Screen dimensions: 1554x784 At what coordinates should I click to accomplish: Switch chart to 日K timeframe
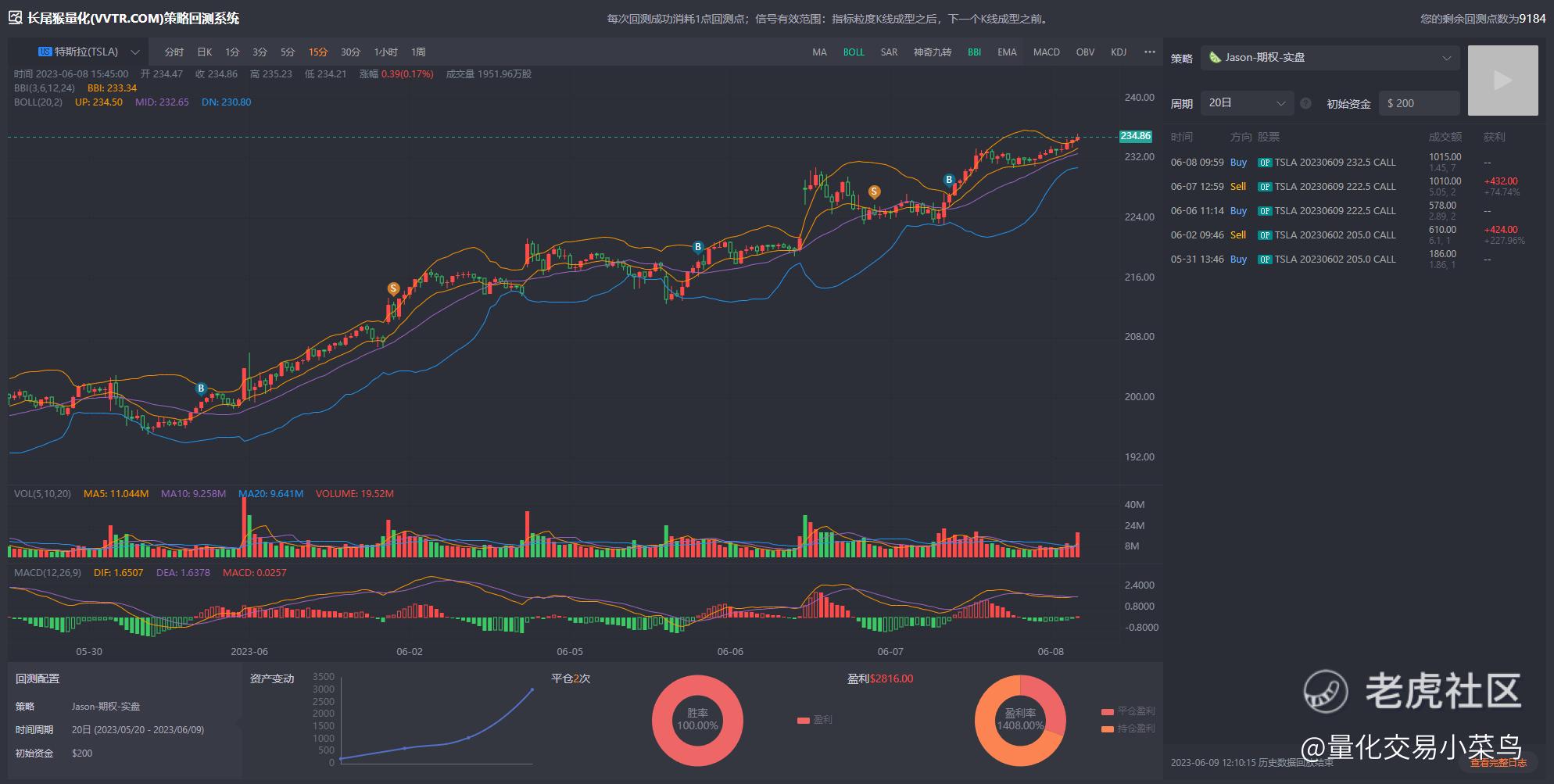point(205,52)
